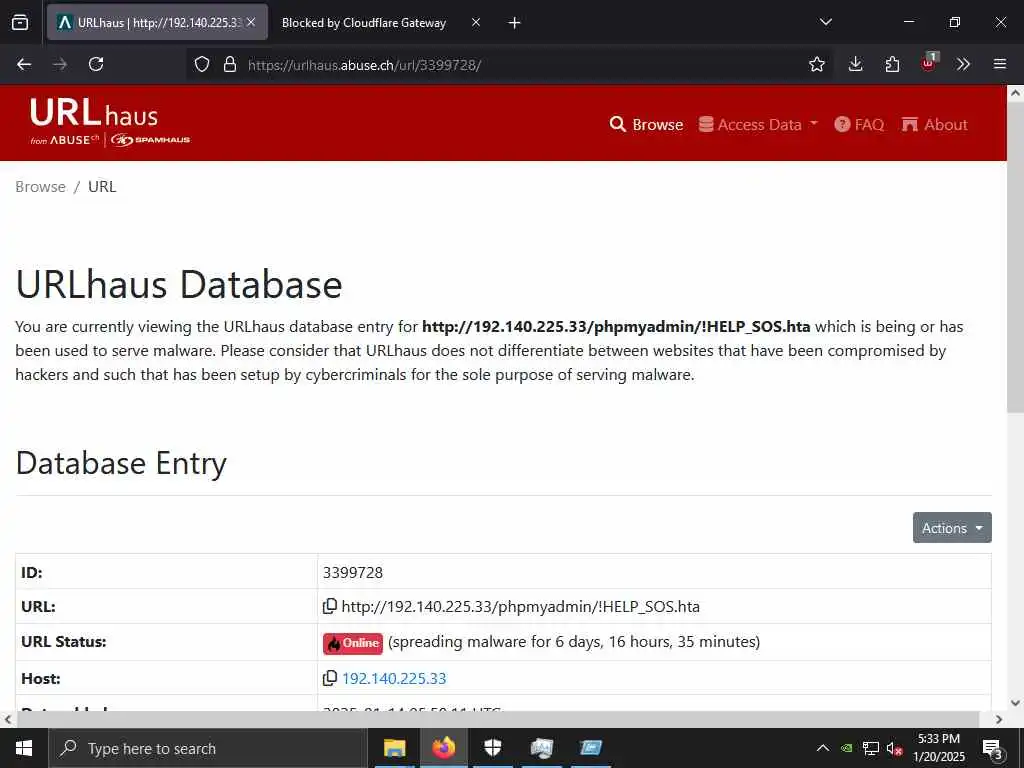Click the URLhaus logo in header

pos(110,123)
